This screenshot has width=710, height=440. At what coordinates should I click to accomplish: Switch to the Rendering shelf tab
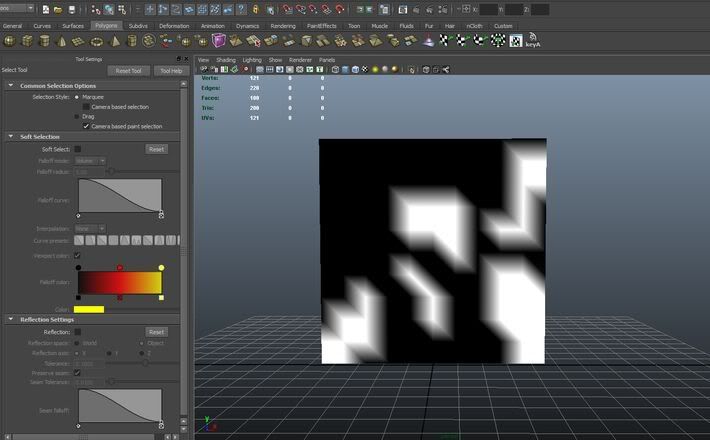click(x=283, y=26)
